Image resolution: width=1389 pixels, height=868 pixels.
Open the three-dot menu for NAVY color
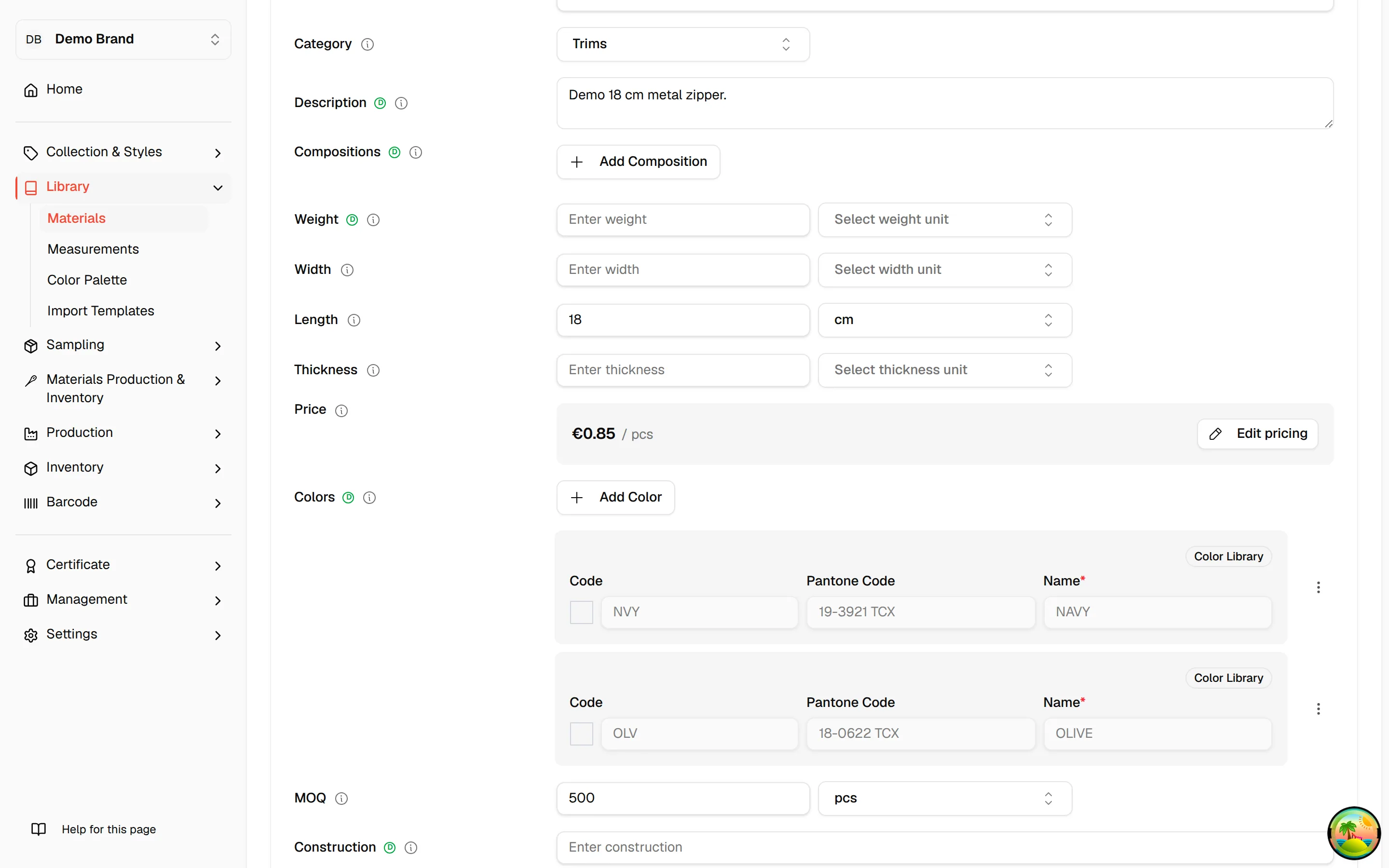pos(1319,587)
